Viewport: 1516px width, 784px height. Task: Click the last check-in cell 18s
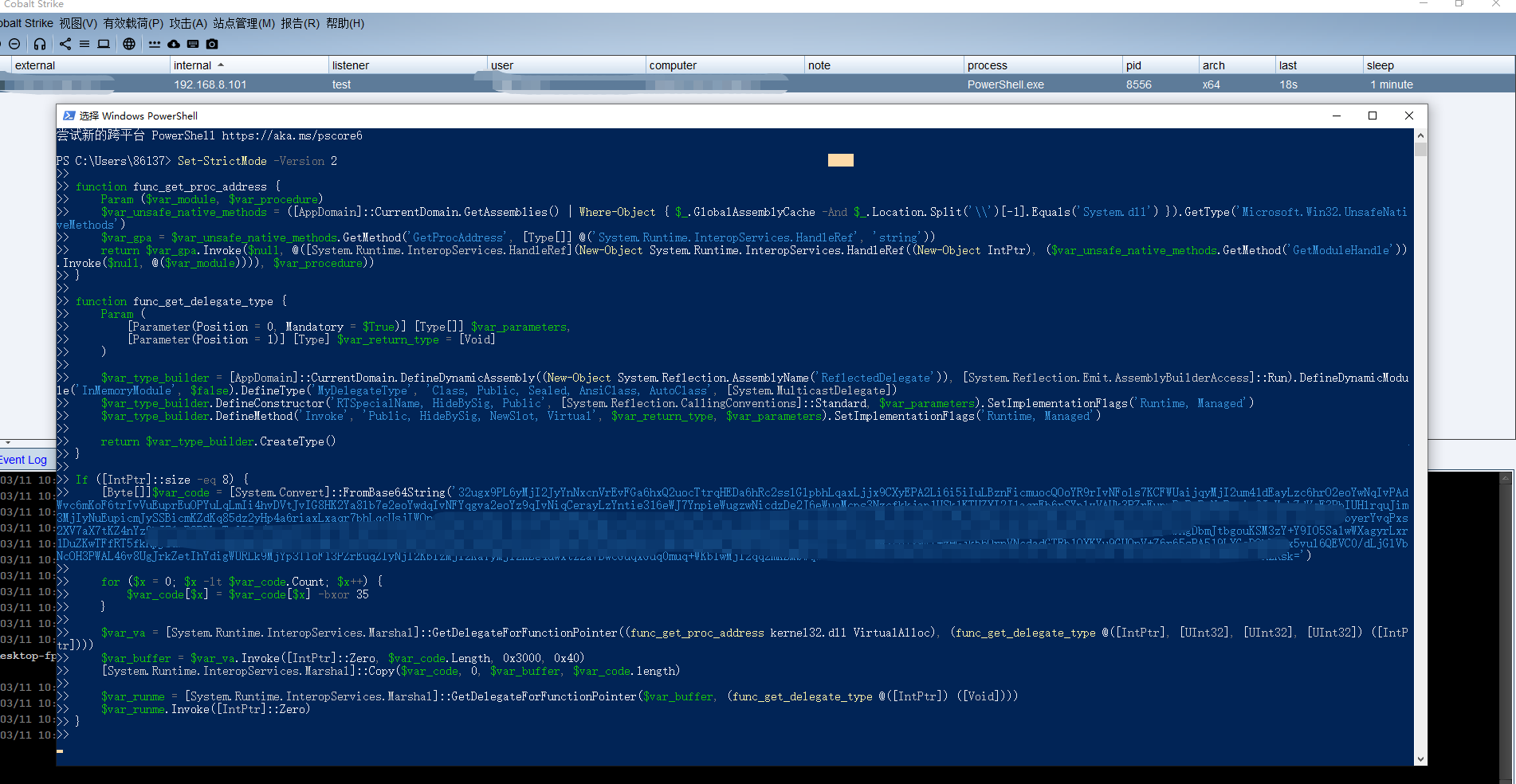pos(1289,84)
